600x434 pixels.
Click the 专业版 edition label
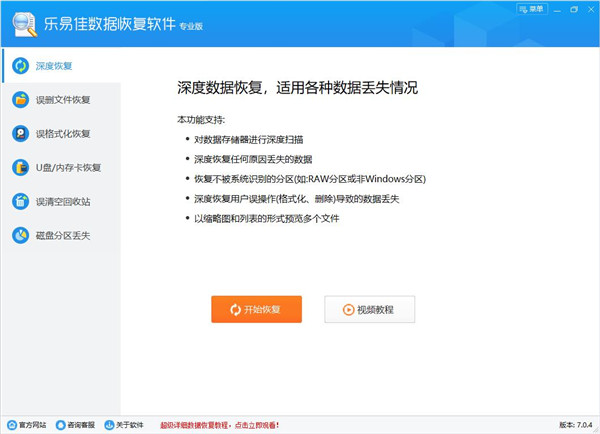(x=191, y=26)
